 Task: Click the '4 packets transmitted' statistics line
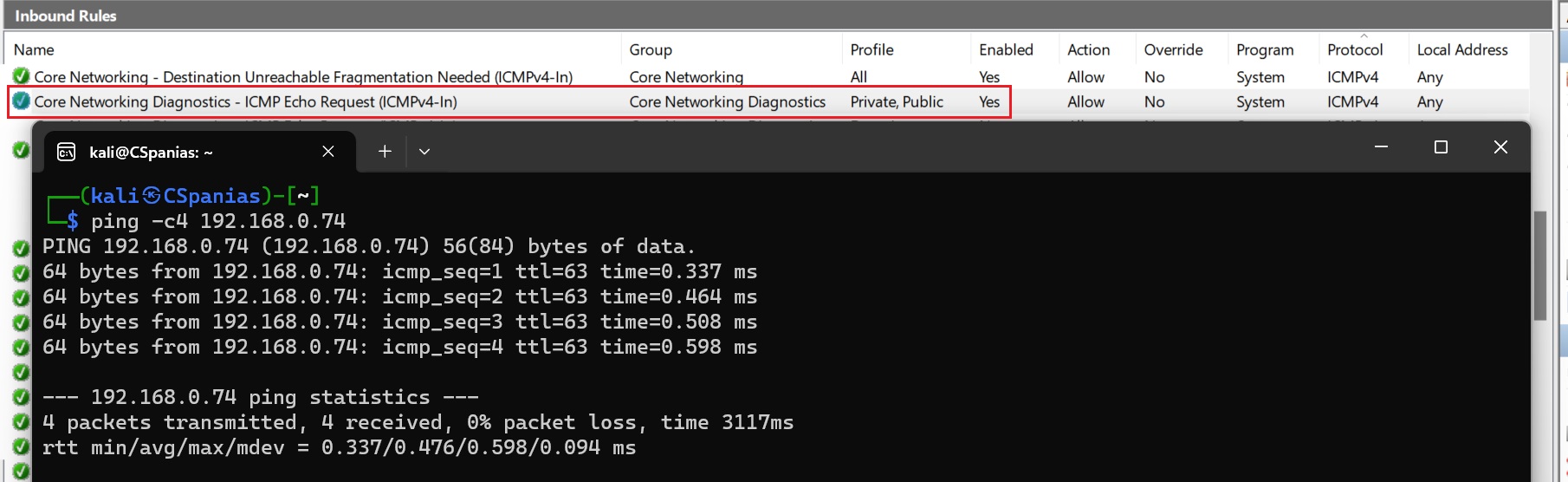[418, 422]
